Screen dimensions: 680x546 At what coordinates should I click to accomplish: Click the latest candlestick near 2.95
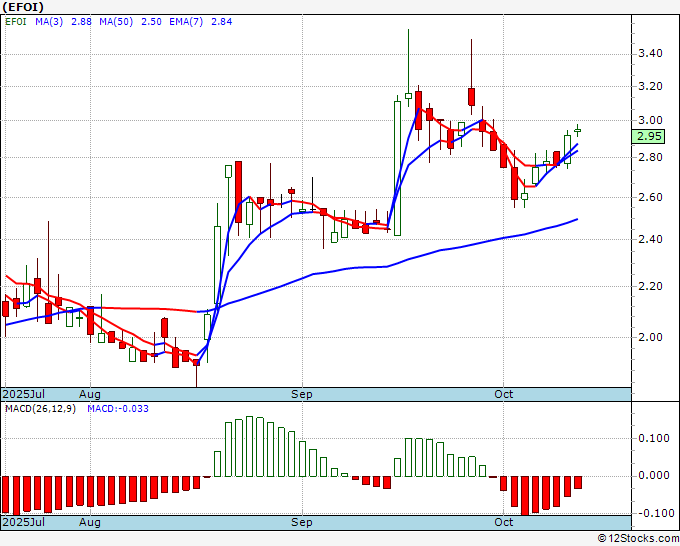click(578, 130)
